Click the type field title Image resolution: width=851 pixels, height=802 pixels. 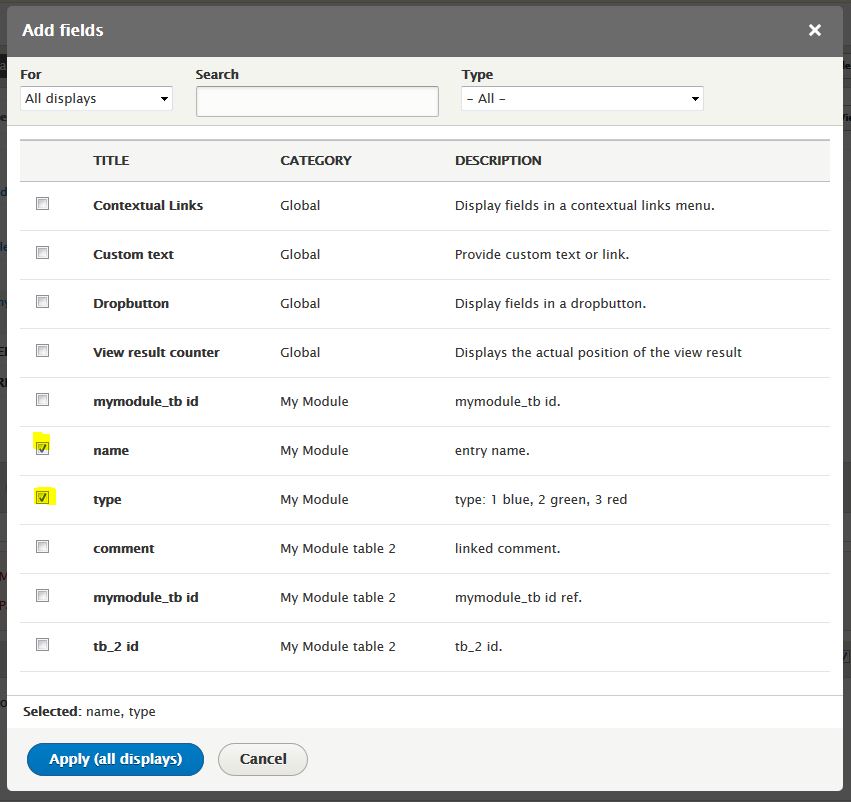coord(107,500)
